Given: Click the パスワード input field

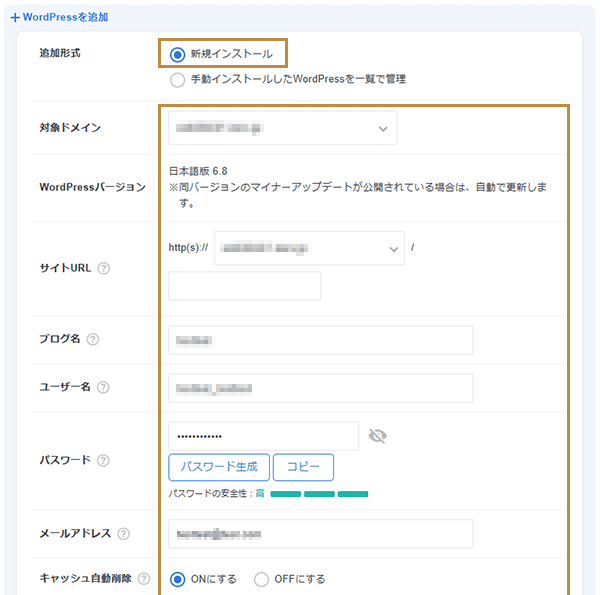Looking at the screenshot, I should click(x=264, y=436).
